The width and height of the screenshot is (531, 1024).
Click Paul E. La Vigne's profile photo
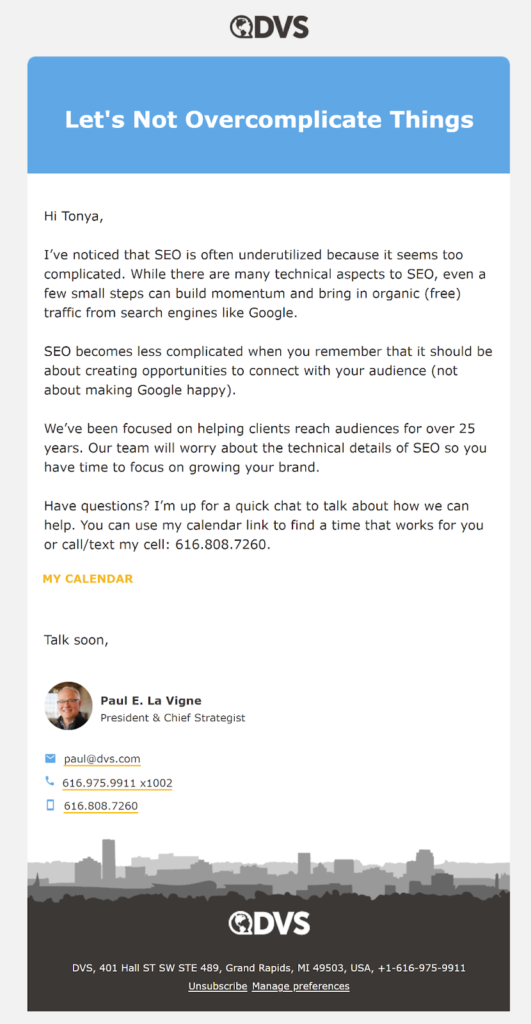click(x=69, y=706)
